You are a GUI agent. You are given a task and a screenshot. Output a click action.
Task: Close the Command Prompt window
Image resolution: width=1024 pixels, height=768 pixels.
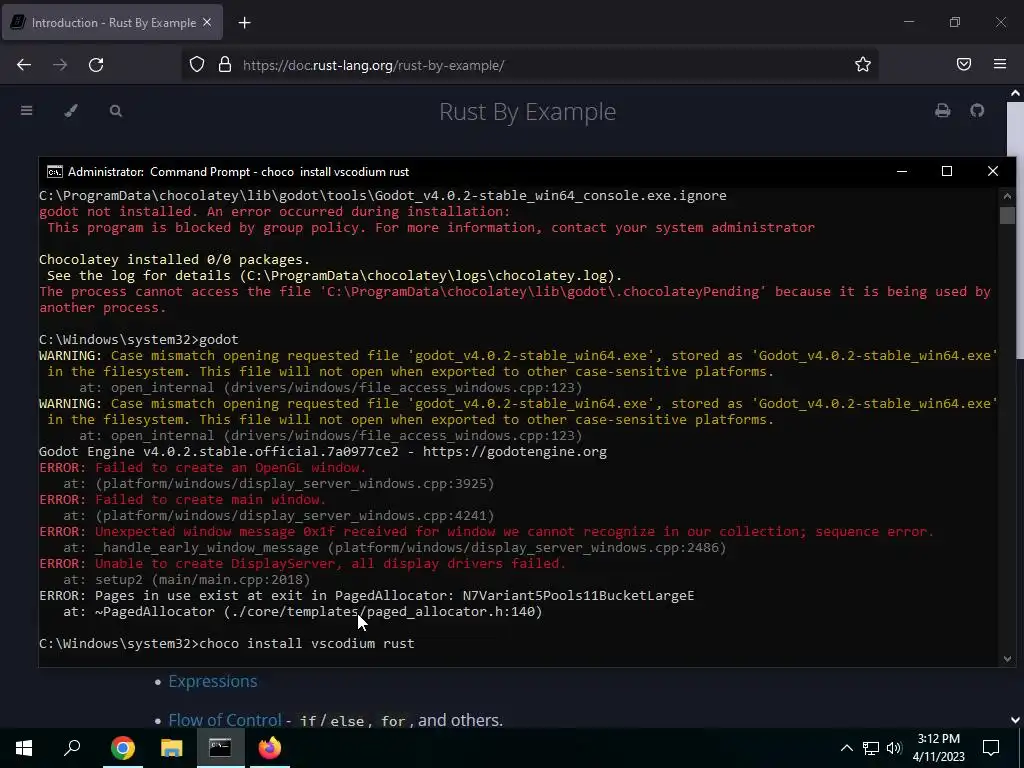[x=993, y=171]
